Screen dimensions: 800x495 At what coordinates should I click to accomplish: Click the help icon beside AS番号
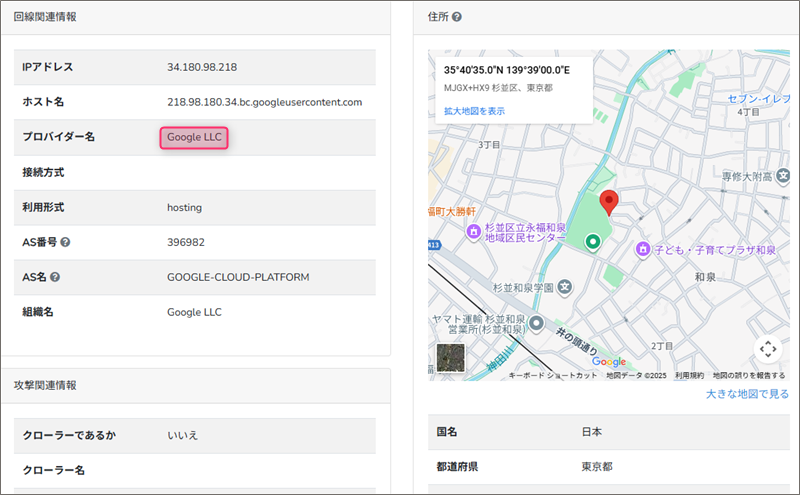click(x=65, y=242)
